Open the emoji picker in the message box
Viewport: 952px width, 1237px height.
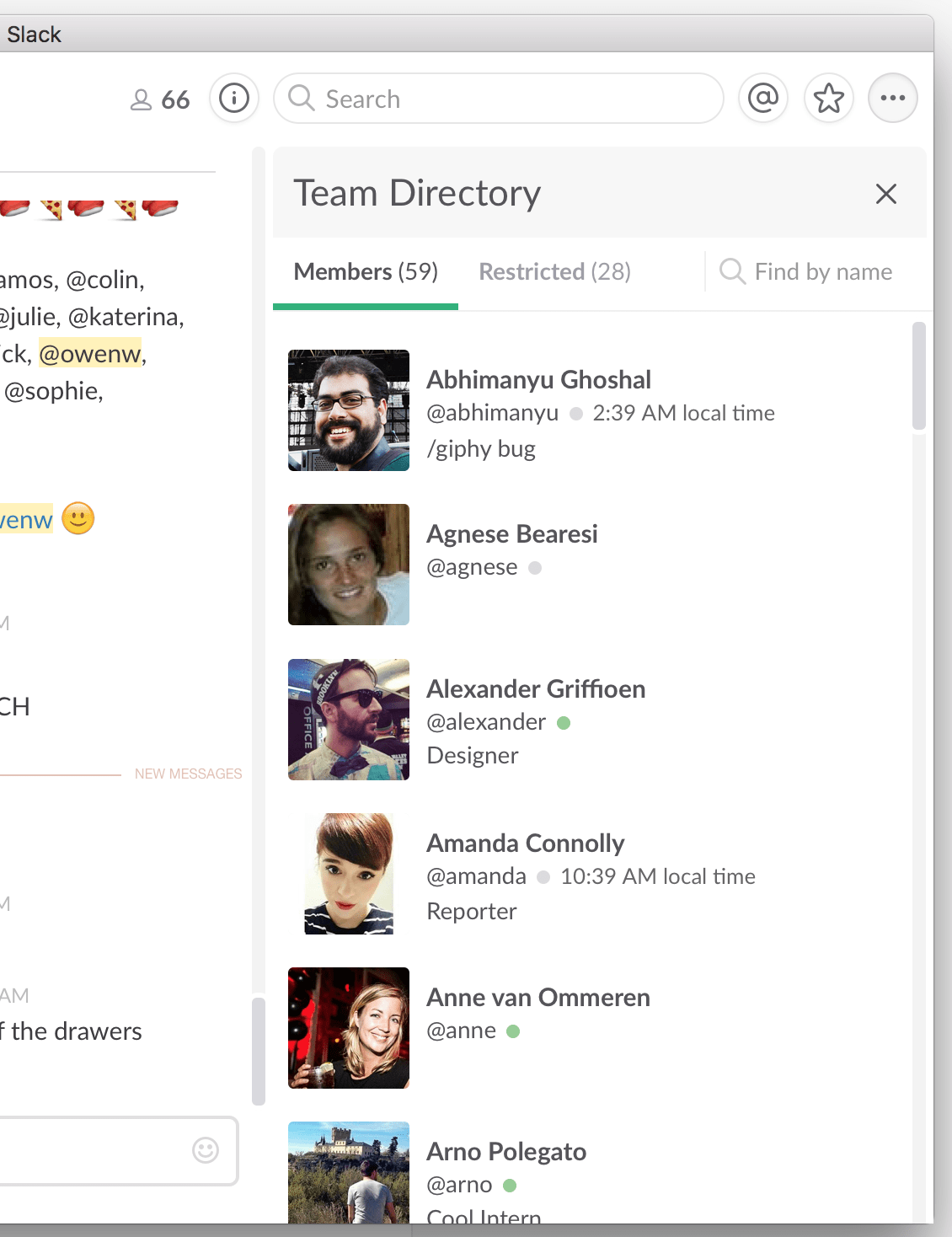(205, 1151)
